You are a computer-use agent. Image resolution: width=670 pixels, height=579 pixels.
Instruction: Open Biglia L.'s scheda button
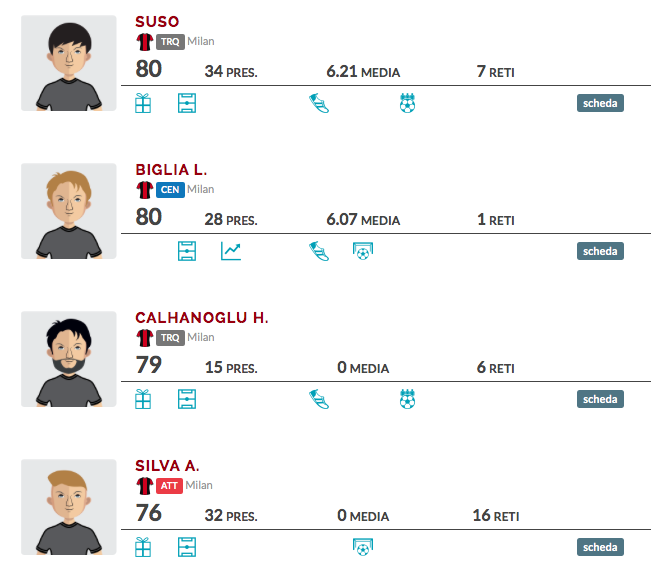pos(600,251)
